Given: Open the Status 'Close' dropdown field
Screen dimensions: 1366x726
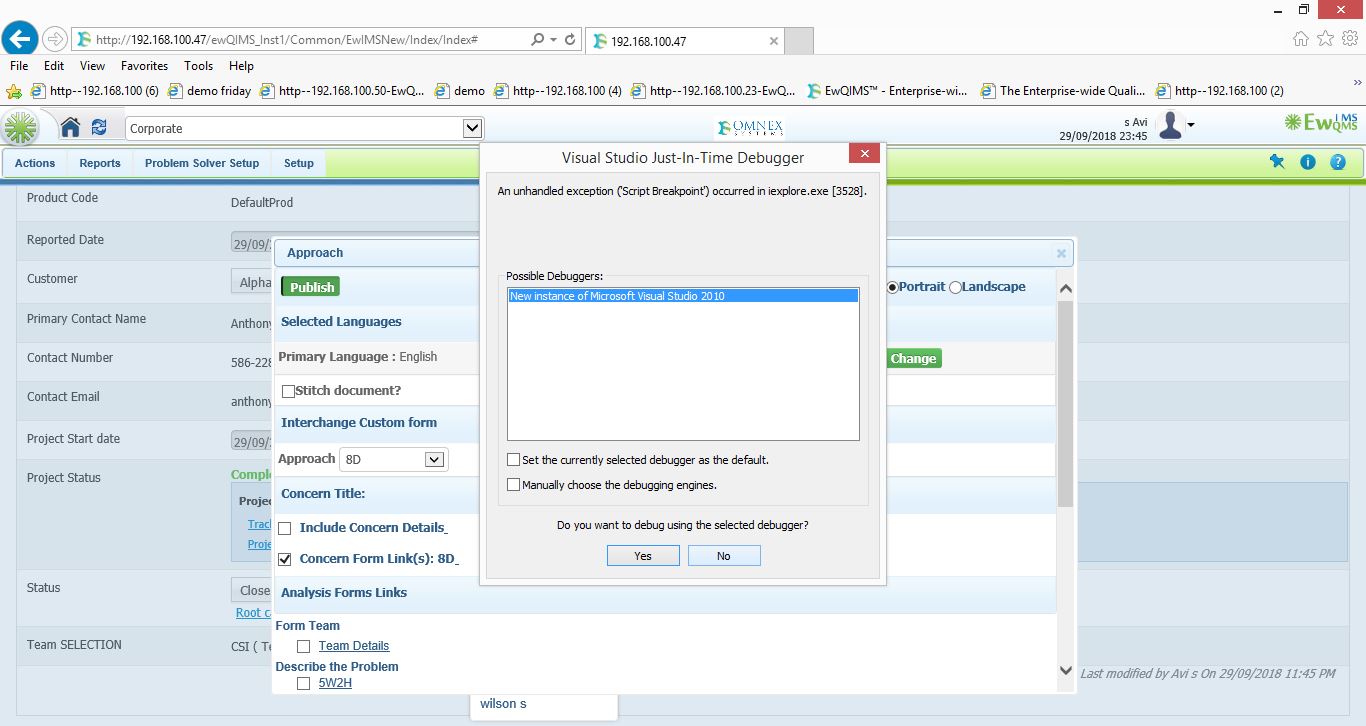Looking at the screenshot, I should (252, 590).
